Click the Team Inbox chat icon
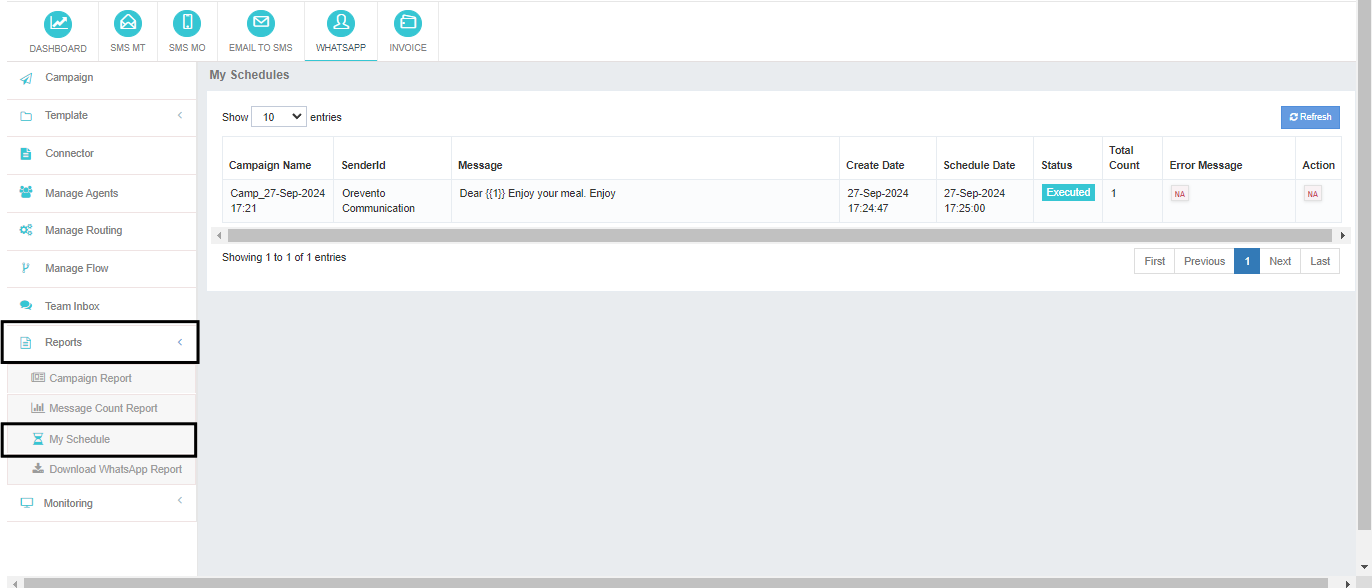Viewport: 1372px width, 588px height. point(26,306)
